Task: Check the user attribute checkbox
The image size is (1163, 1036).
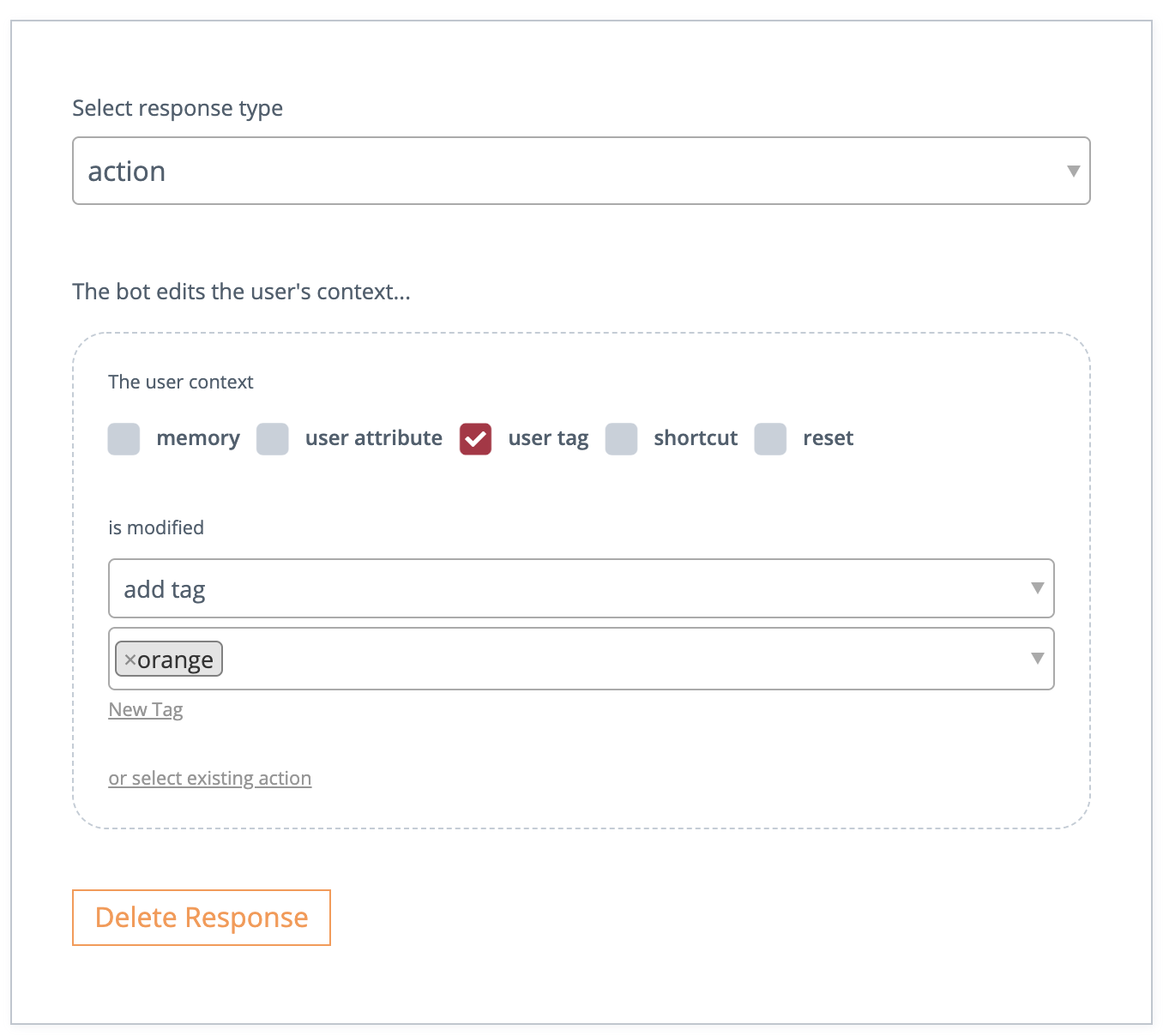Action: coord(273,438)
